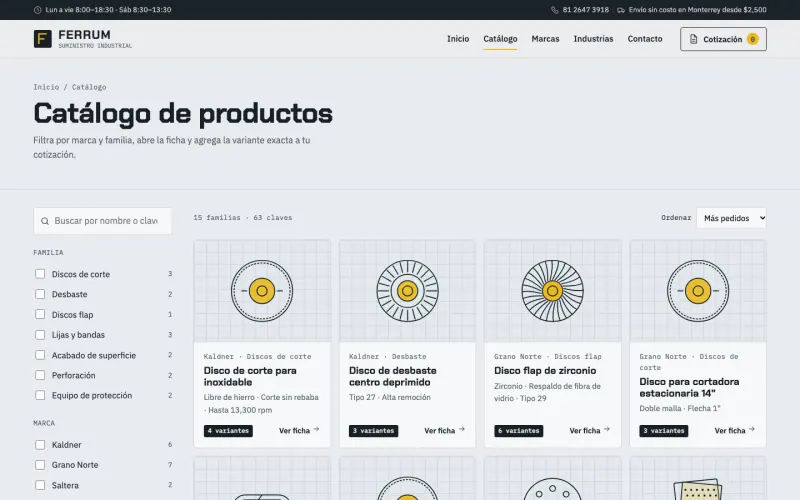Click the yellow quote counter badge
800x500 pixels.
tap(753, 39)
